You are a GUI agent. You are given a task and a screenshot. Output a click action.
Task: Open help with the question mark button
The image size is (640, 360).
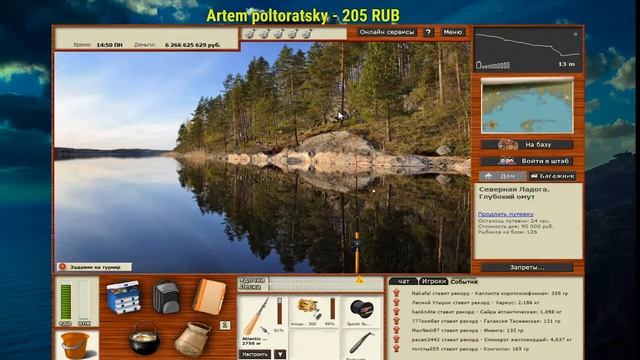(x=428, y=32)
